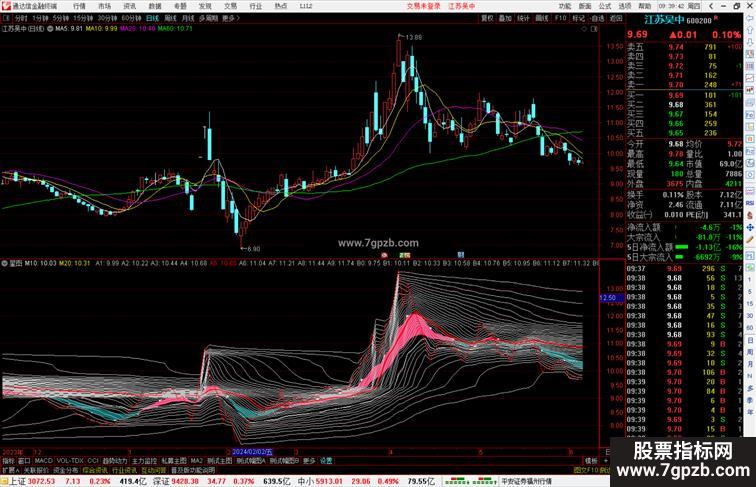Click the pencil drawing icon on right sidebar
756x487 pixels.
click(750, 239)
